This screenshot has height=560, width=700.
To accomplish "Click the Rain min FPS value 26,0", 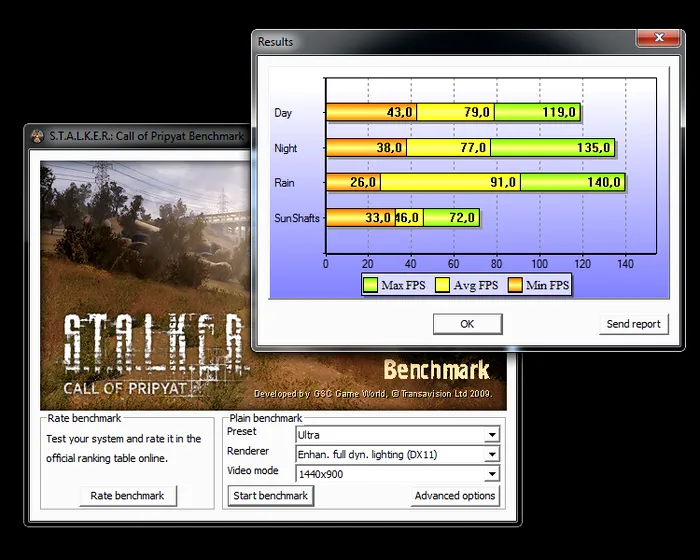I will (363, 182).
